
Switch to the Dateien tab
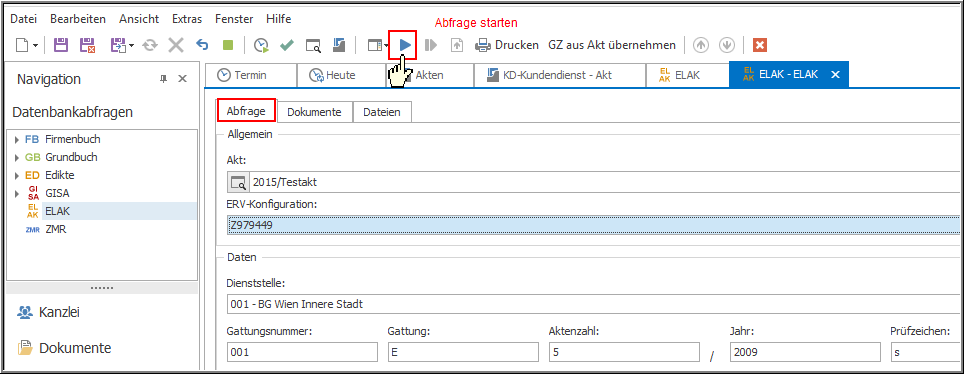pos(382,113)
